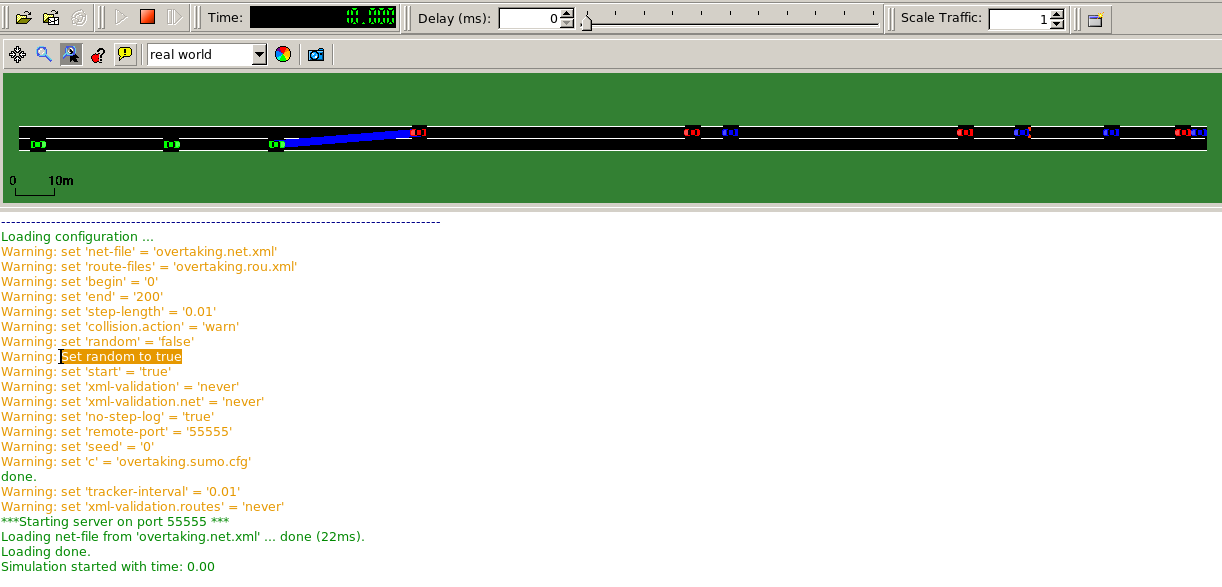Click the warning line setting 'step-length'
The width and height of the screenshot is (1222, 587).
click(109, 312)
